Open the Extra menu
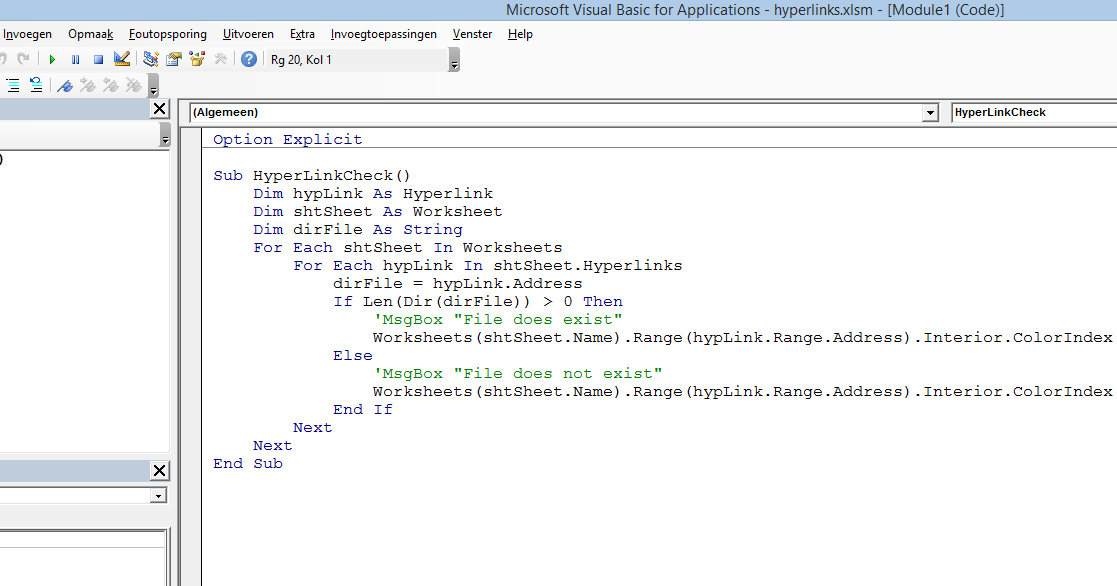Screen dimensions: 1117x586 (x=302, y=34)
